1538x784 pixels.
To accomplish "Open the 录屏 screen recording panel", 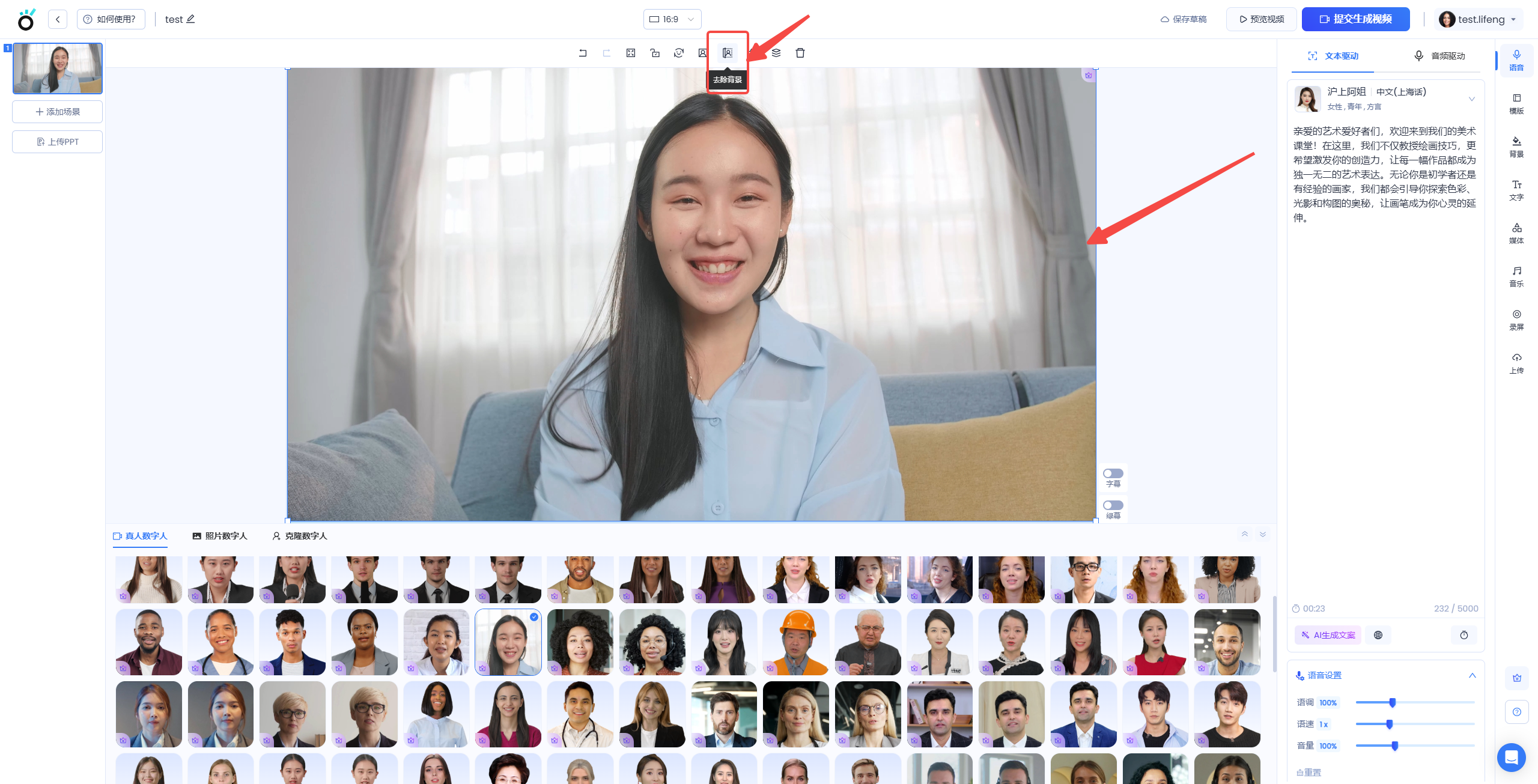I will point(1516,319).
